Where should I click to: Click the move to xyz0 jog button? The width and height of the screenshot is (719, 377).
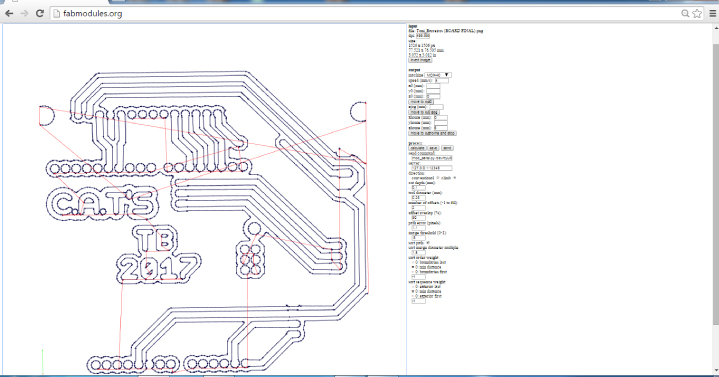tap(424, 112)
